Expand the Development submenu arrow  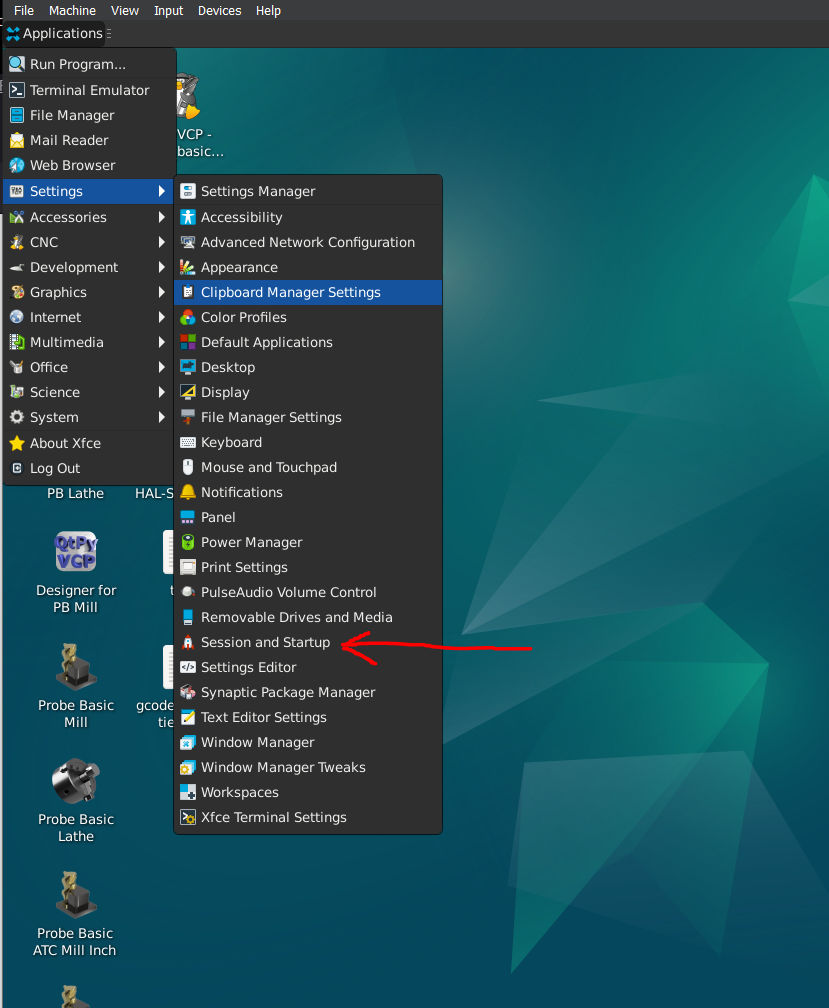[x=161, y=267]
